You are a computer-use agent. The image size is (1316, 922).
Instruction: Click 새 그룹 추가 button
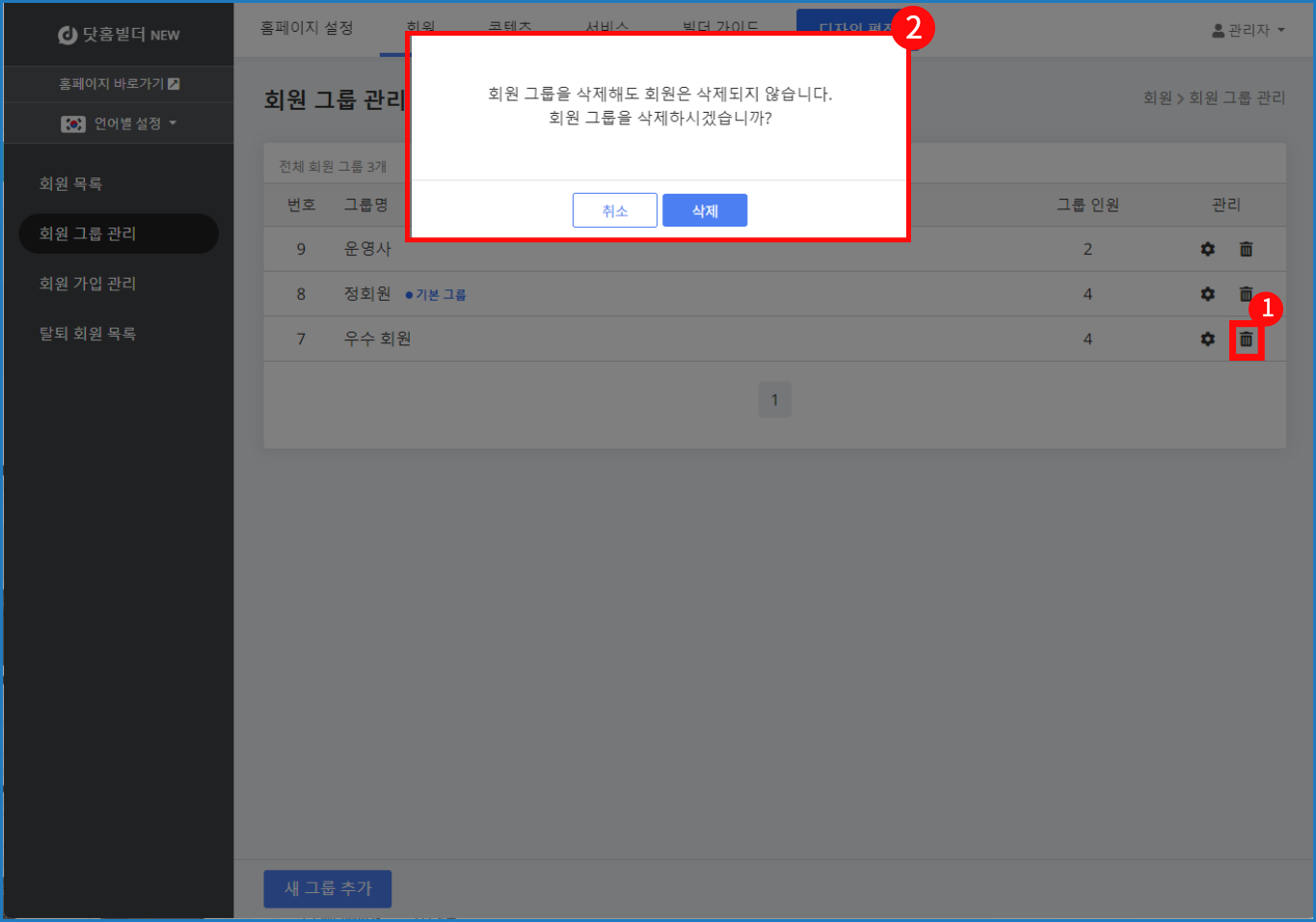[x=328, y=888]
